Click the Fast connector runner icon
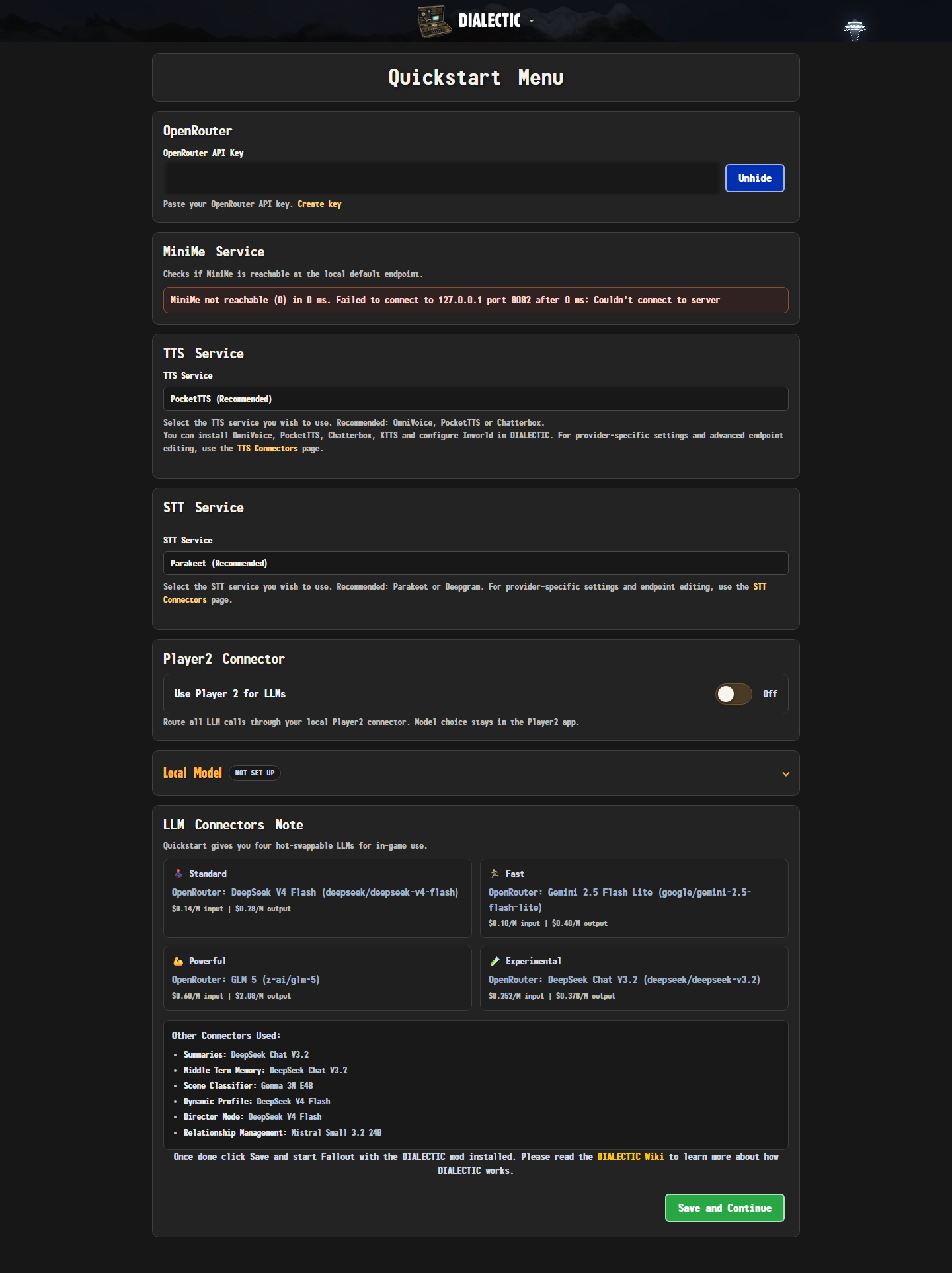 pos(495,874)
